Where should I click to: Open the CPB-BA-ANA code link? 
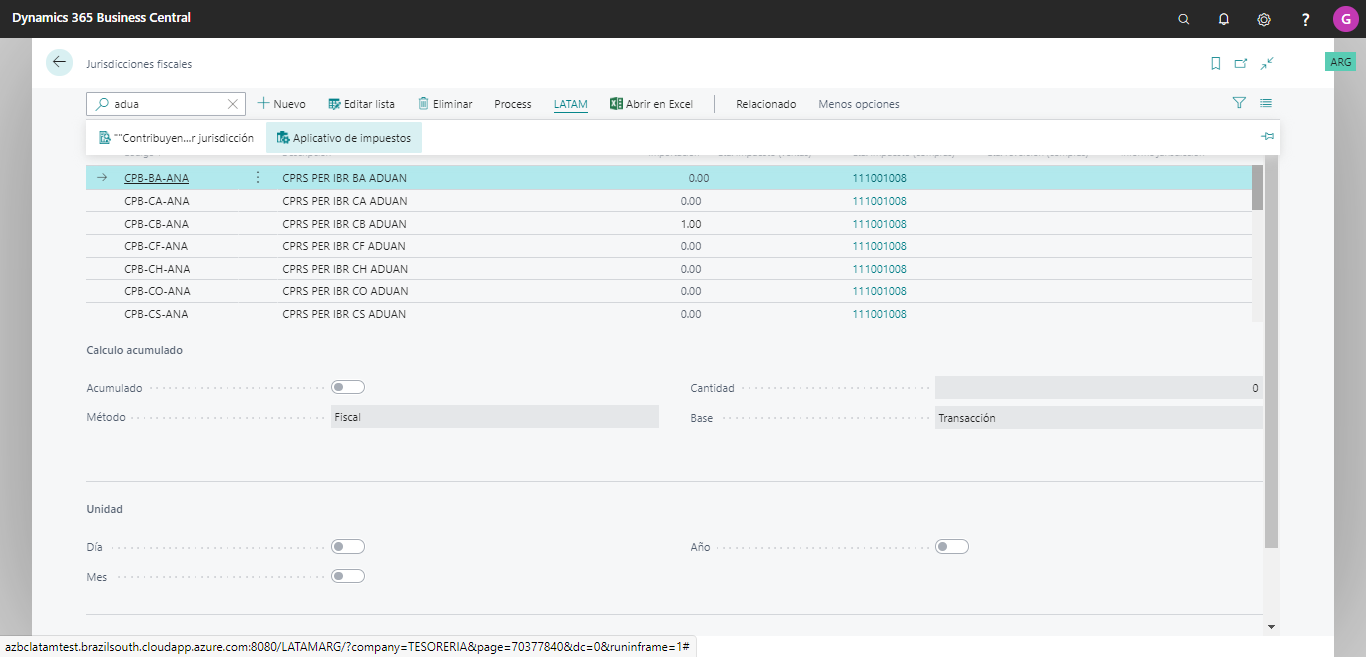156,178
